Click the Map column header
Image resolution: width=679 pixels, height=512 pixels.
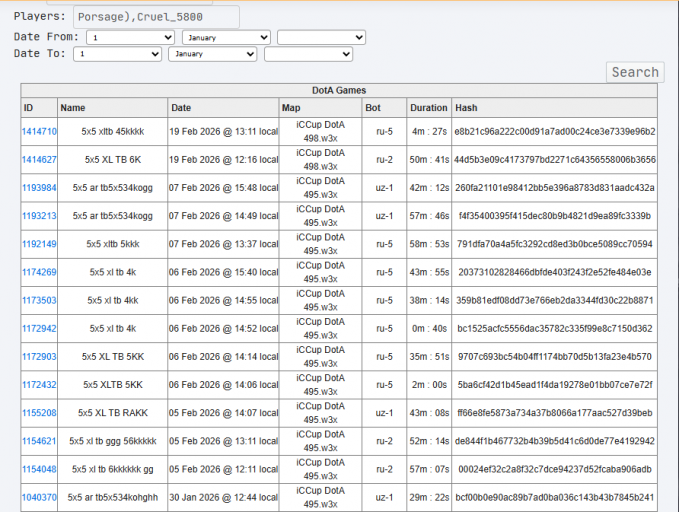coord(320,108)
